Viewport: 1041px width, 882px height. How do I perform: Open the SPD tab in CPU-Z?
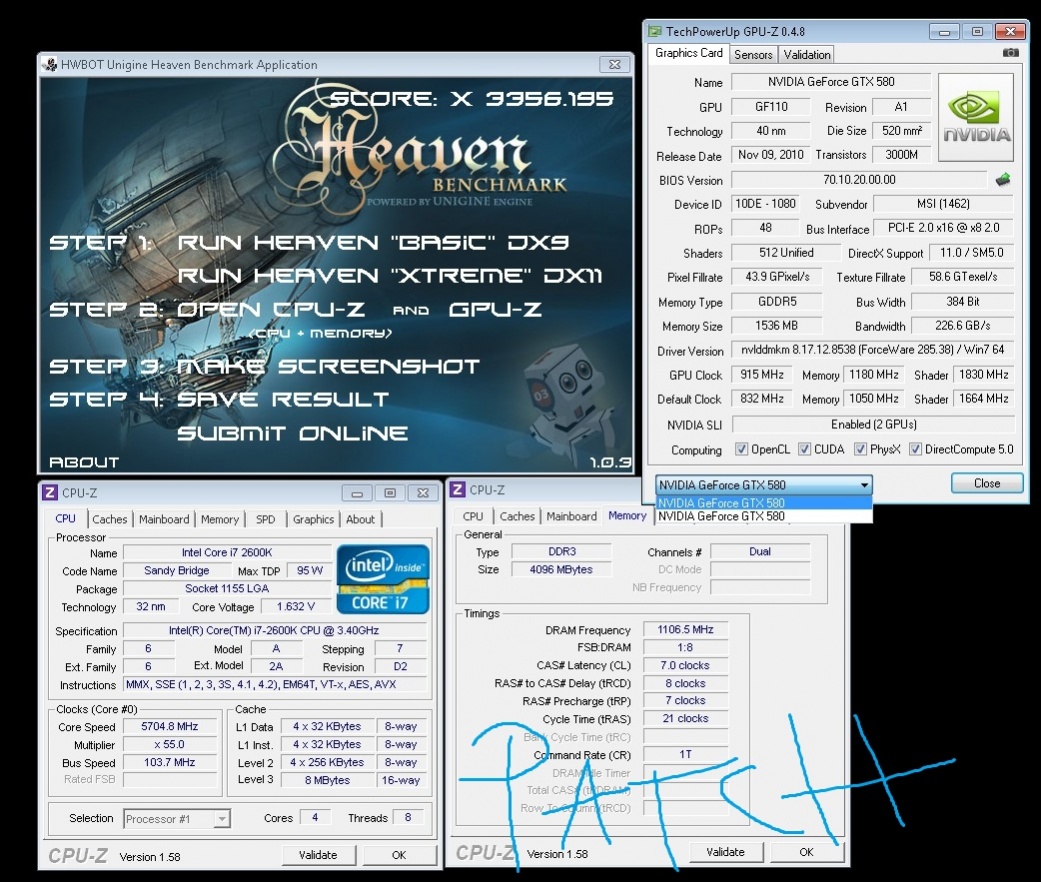pyautogui.click(x=265, y=519)
